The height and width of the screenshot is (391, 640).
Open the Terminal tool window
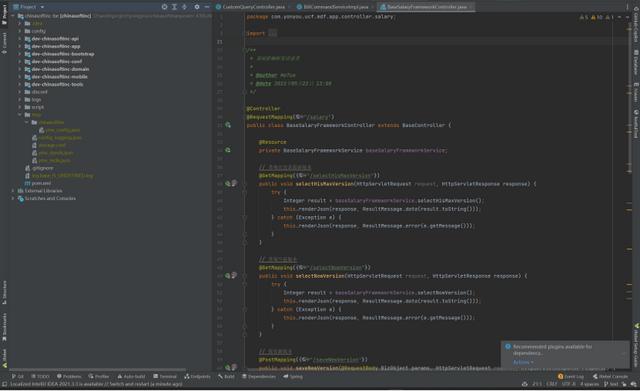pos(165,376)
